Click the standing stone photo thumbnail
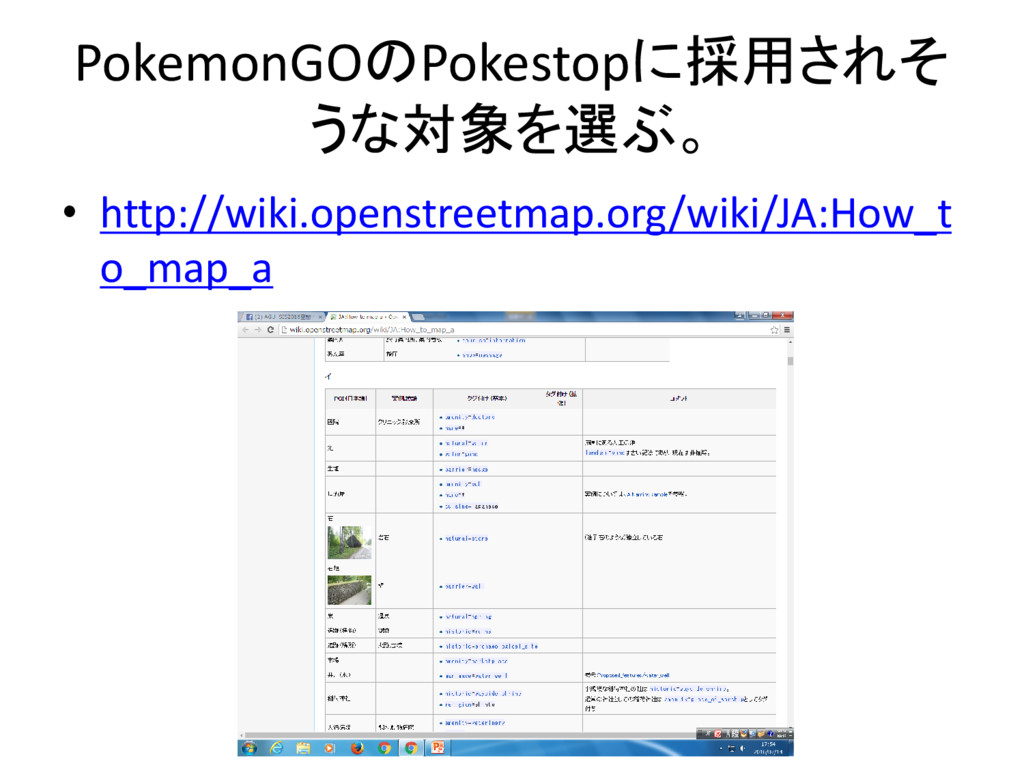Viewport: 1024px width, 768px height. 349,542
